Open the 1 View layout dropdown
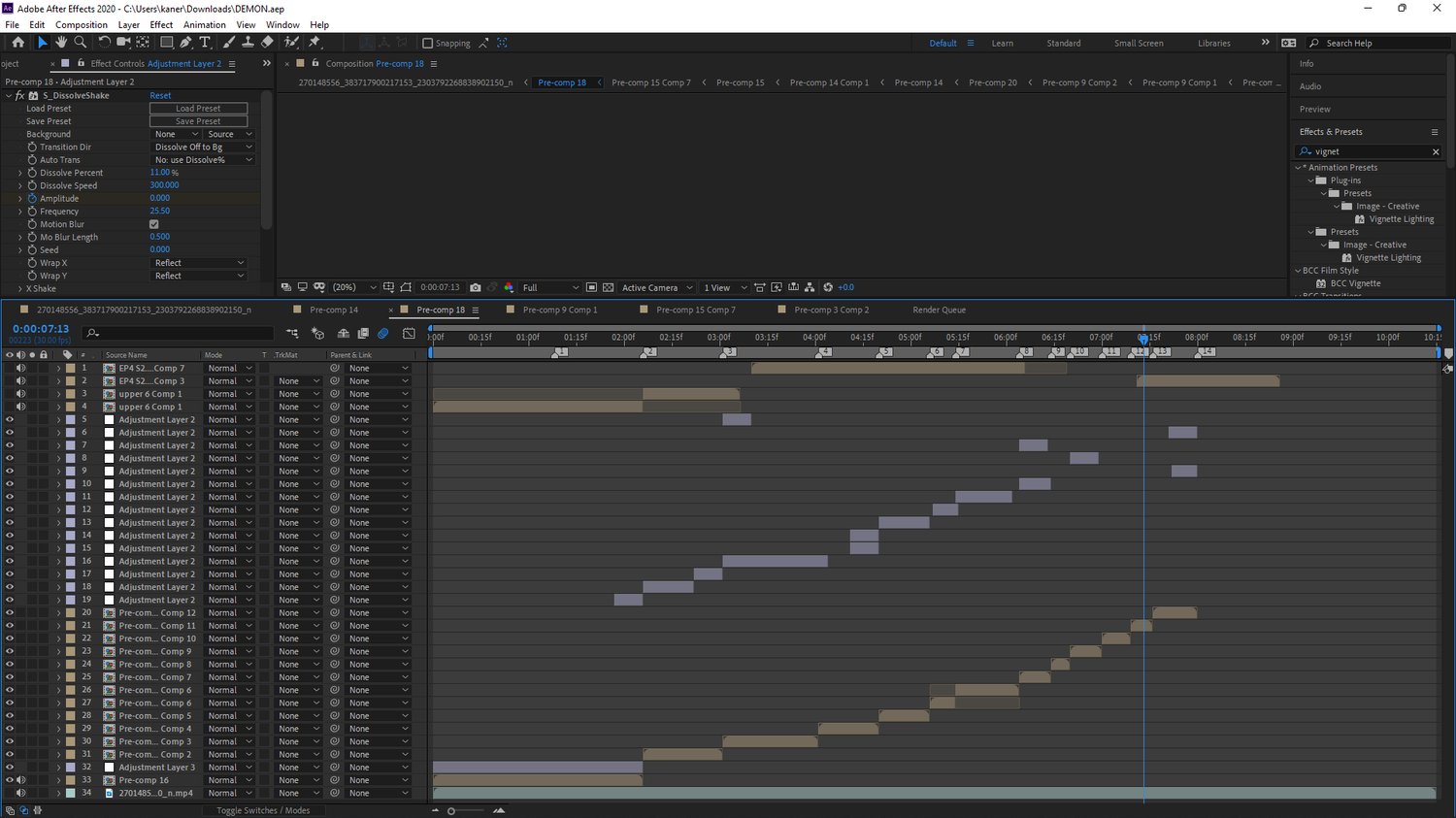1456x818 pixels. (725, 287)
